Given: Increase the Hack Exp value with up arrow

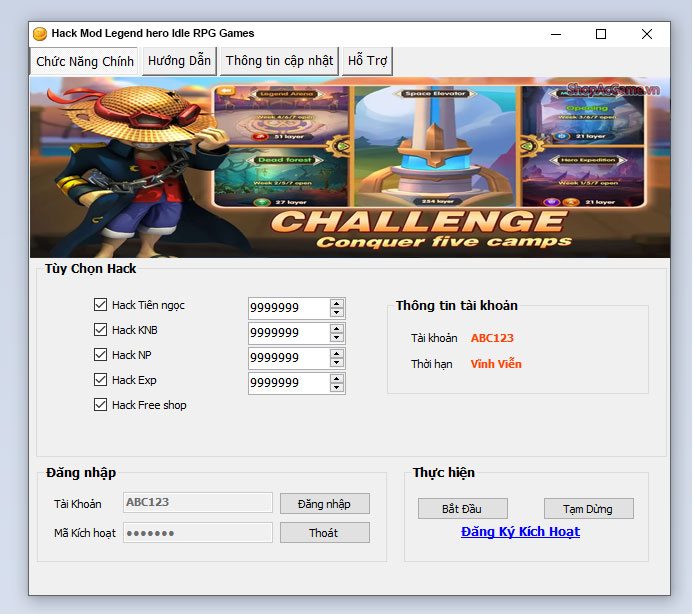Looking at the screenshot, I should [337, 379].
